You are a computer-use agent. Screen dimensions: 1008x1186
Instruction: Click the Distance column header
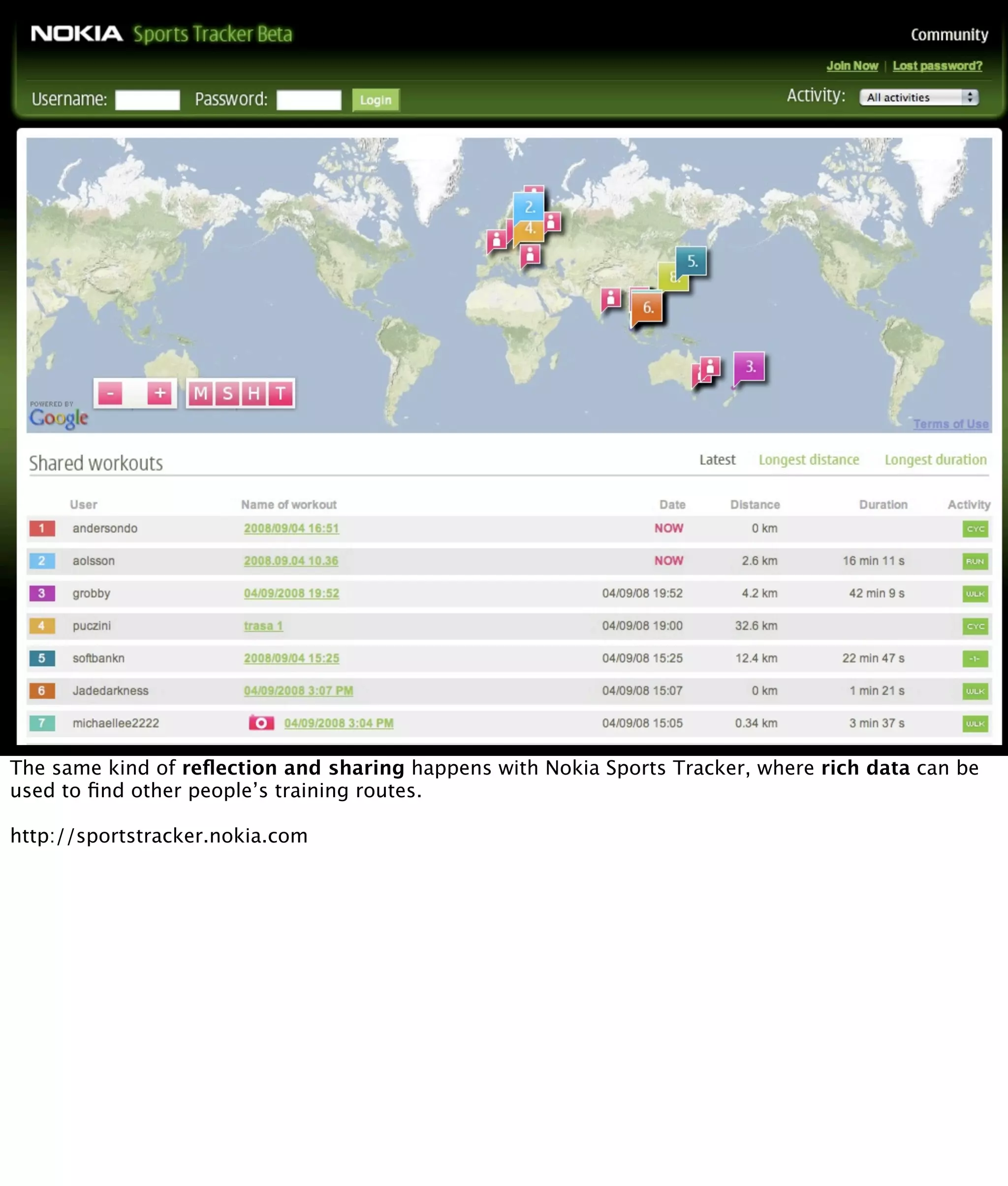(x=755, y=504)
